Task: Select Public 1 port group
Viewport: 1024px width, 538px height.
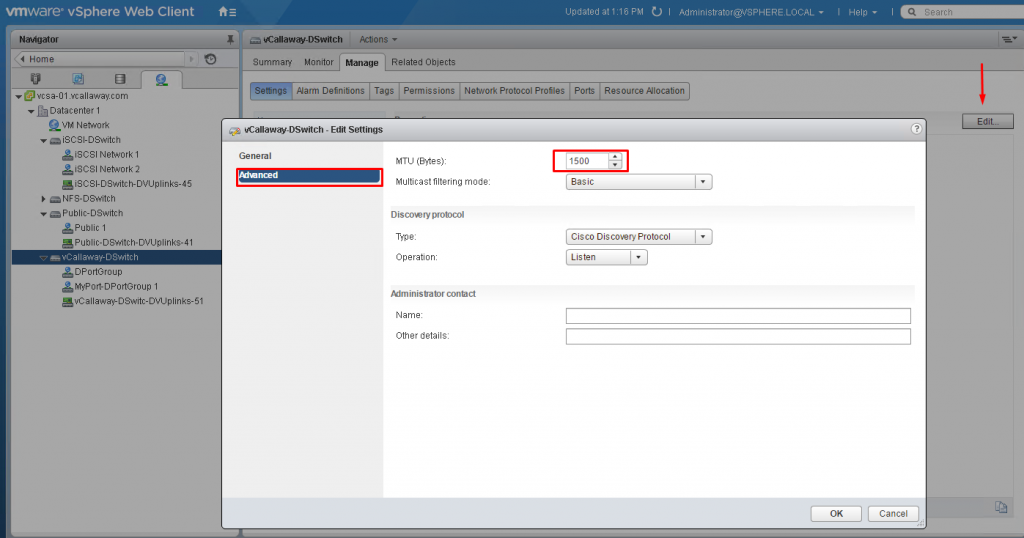Action: click(x=90, y=228)
